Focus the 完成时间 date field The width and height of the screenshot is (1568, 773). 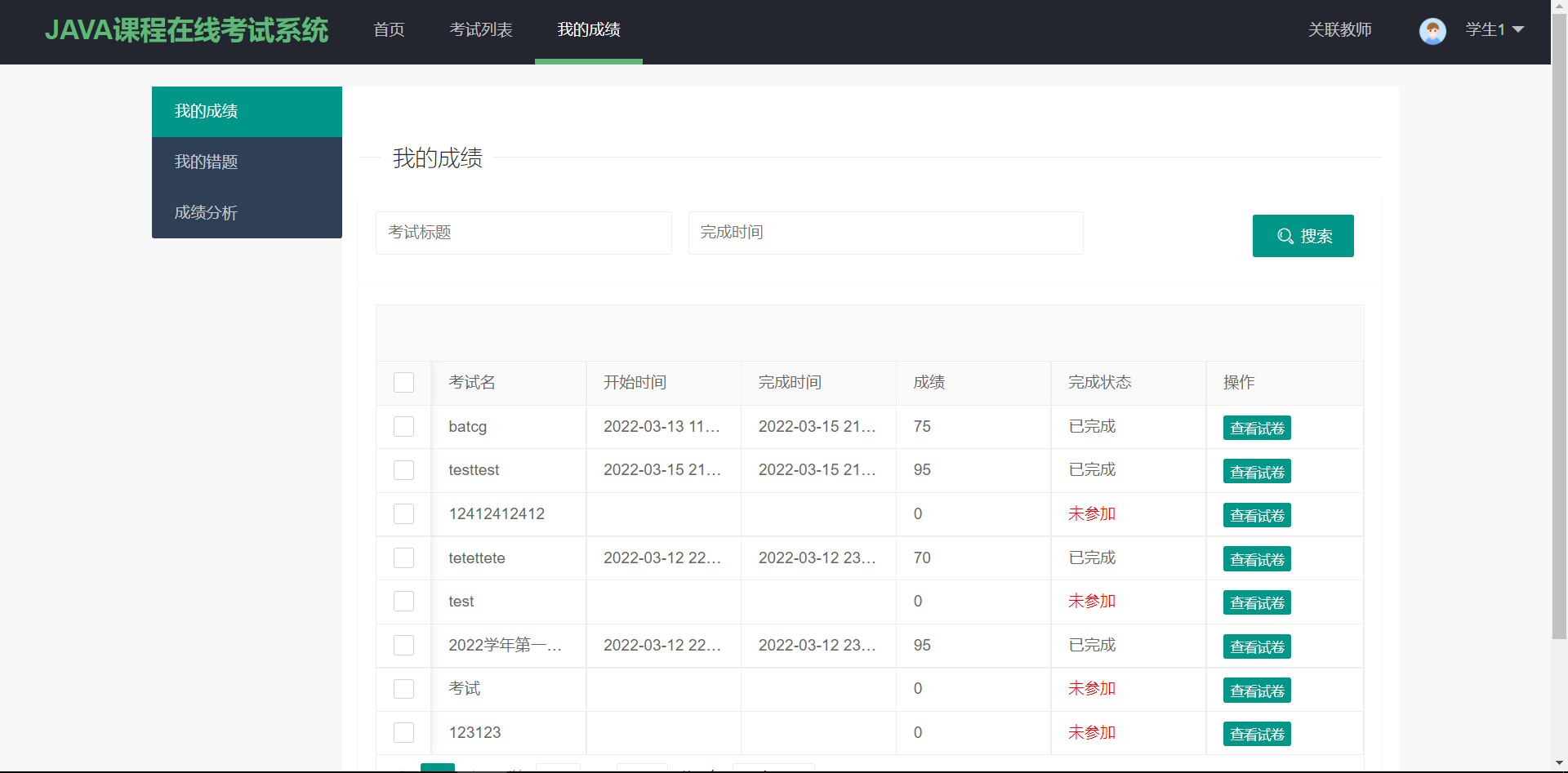(x=886, y=233)
